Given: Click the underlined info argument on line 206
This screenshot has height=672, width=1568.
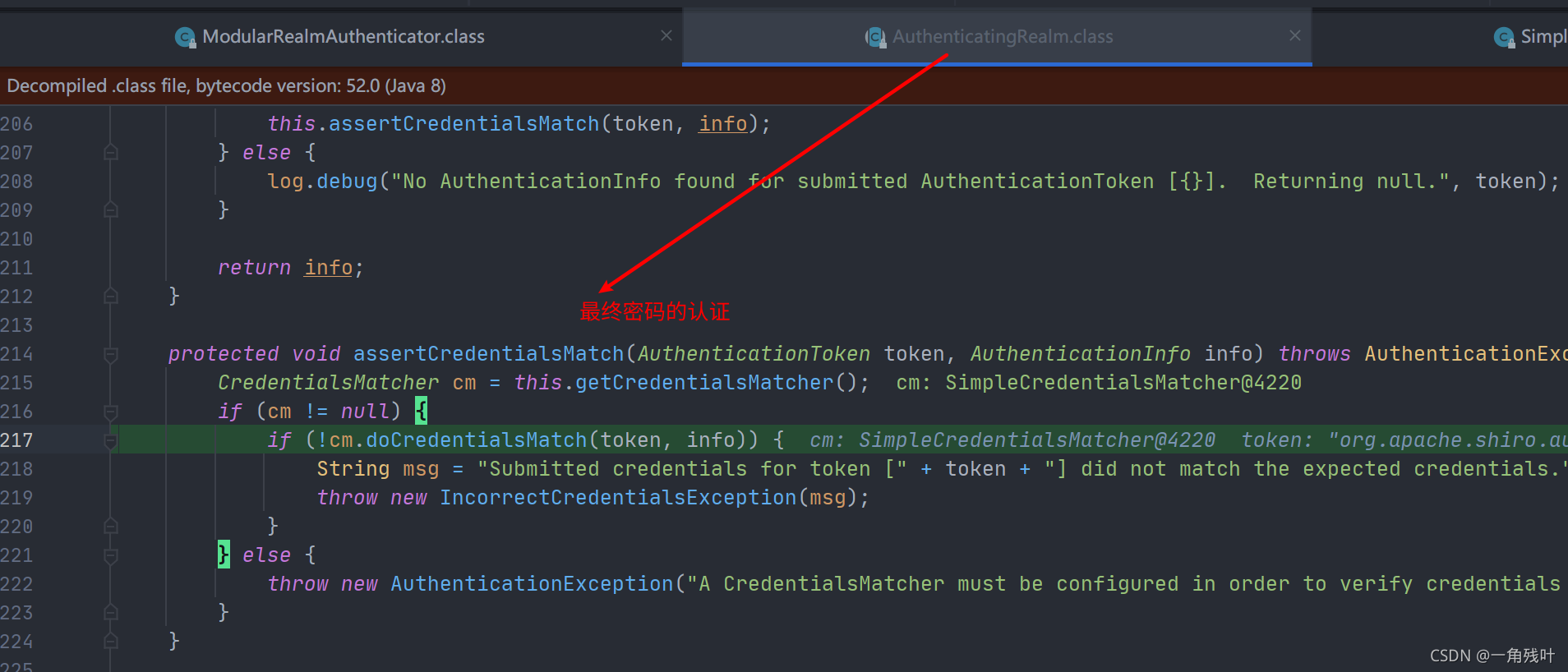Looking at the screenshot, I should (x=723, y=124).
